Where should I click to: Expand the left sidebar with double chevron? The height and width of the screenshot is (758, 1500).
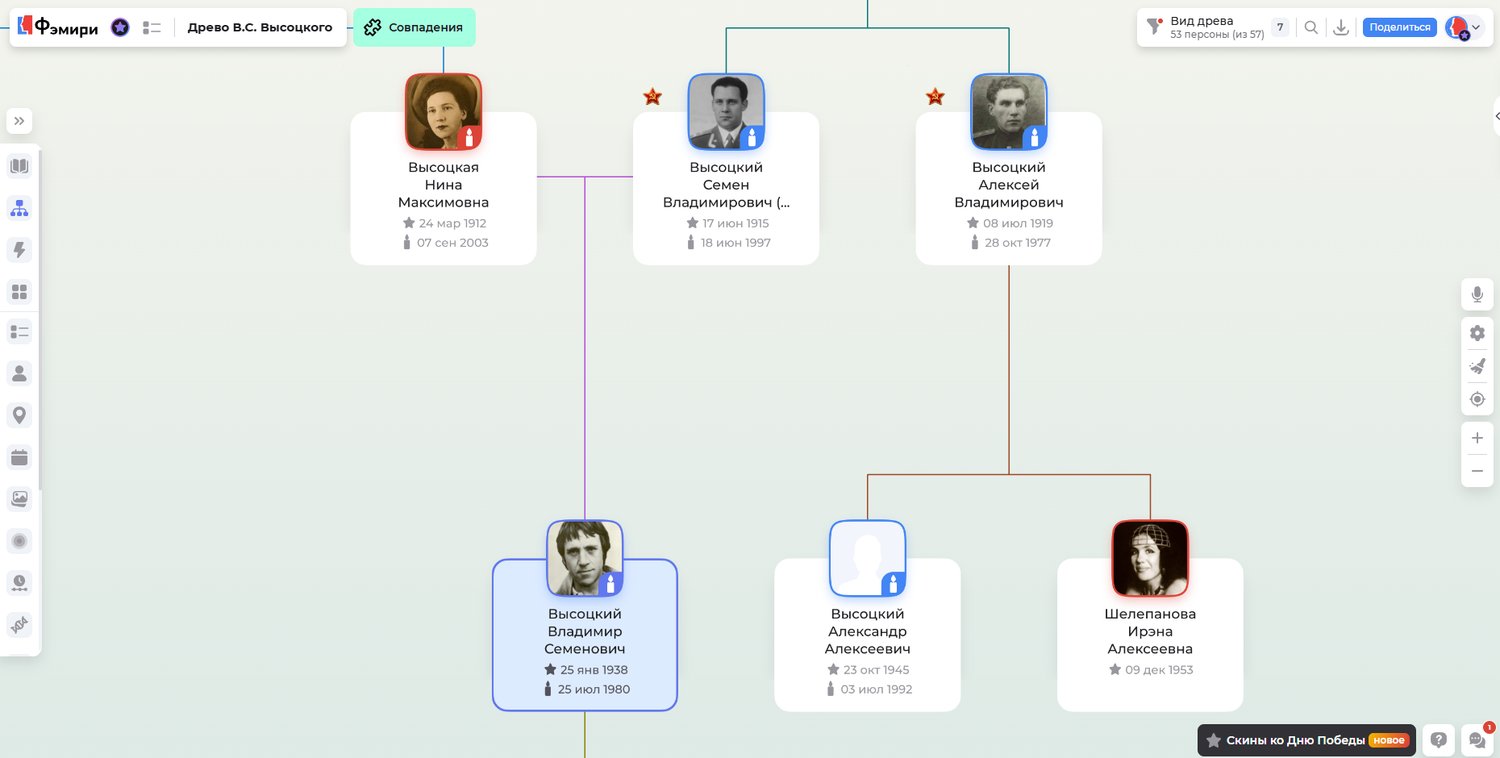(19, 121)
